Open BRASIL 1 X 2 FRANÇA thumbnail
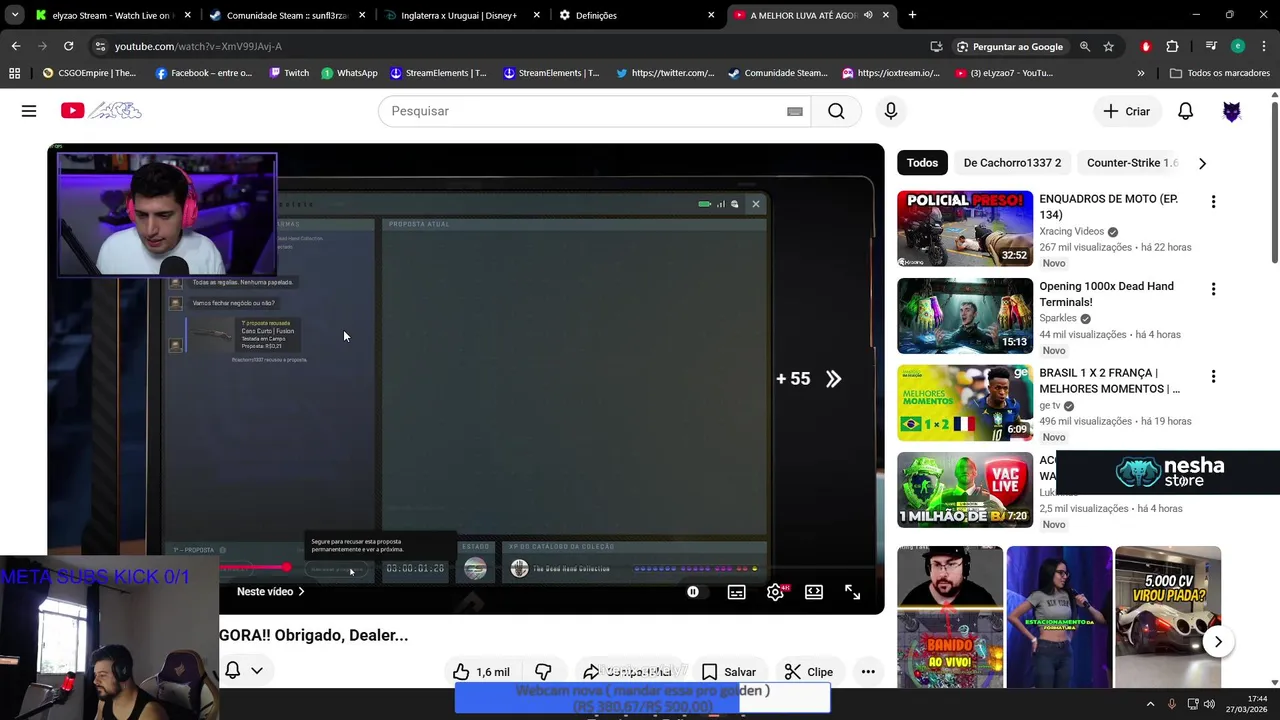 coord(965,403)
